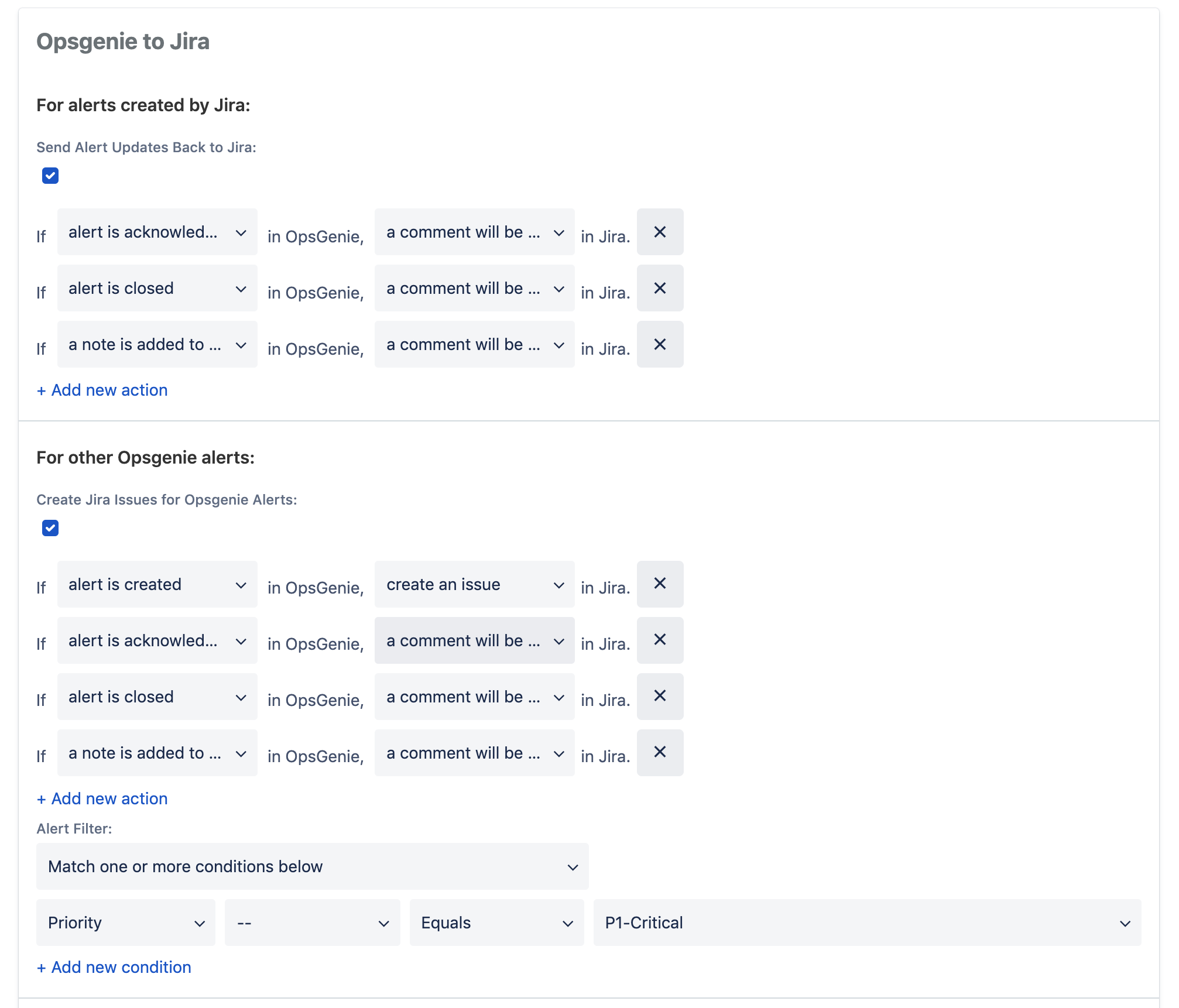Remove the Jira alert acknowledged action row
1179x1008 pixels.
[660, 232]
